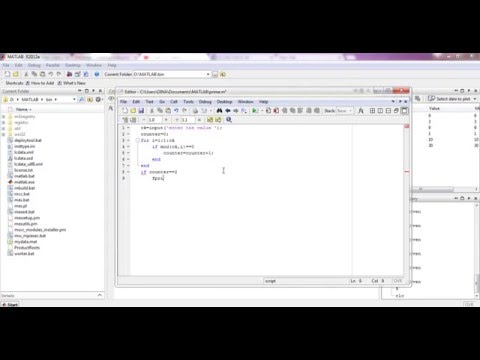Open the Editor's Text menu
This screenshot has height=360, width=480.
(x=149, y=101)
